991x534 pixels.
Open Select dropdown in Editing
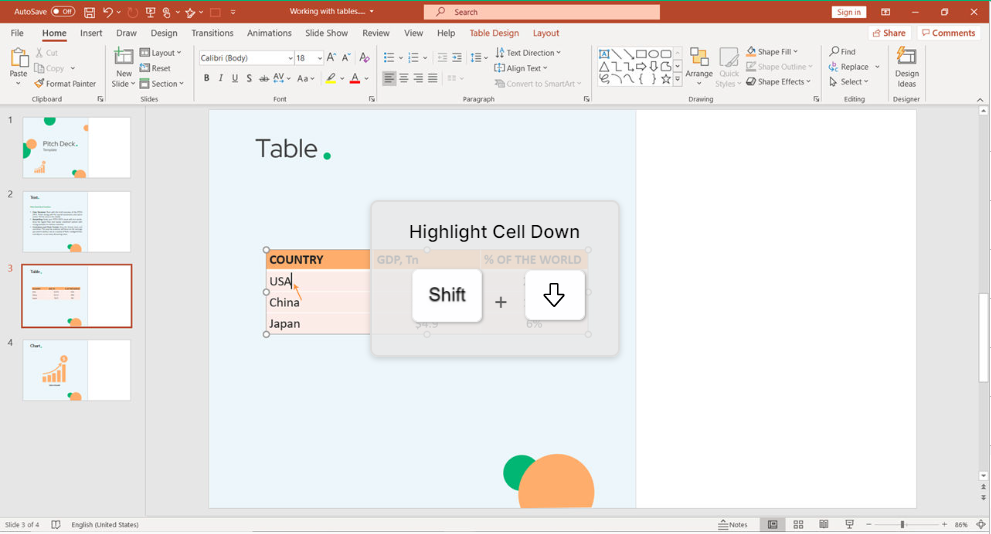(x=849, y=82)
